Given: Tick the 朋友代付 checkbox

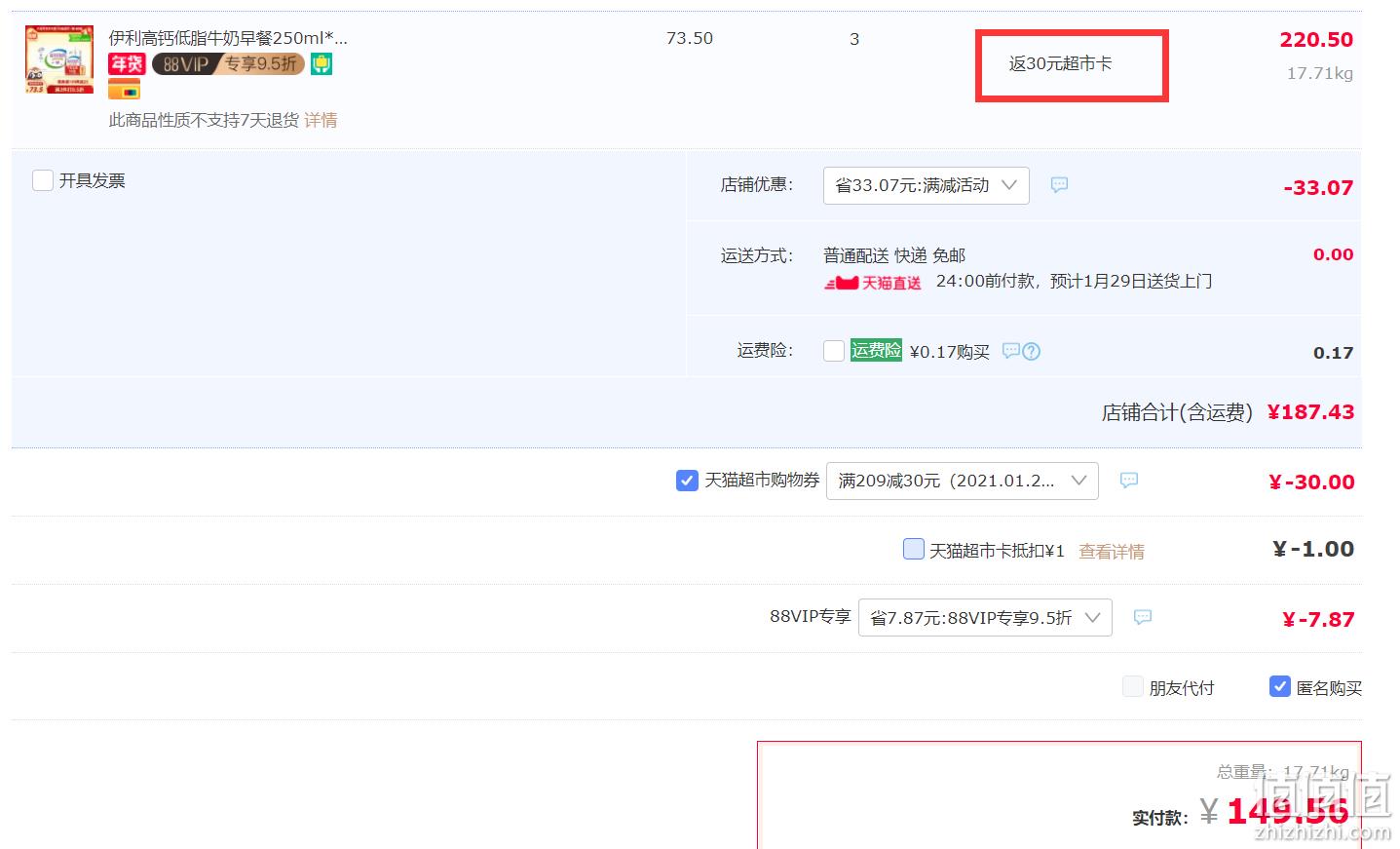Looking at the screenshot, I should [x=1133, y=686].
